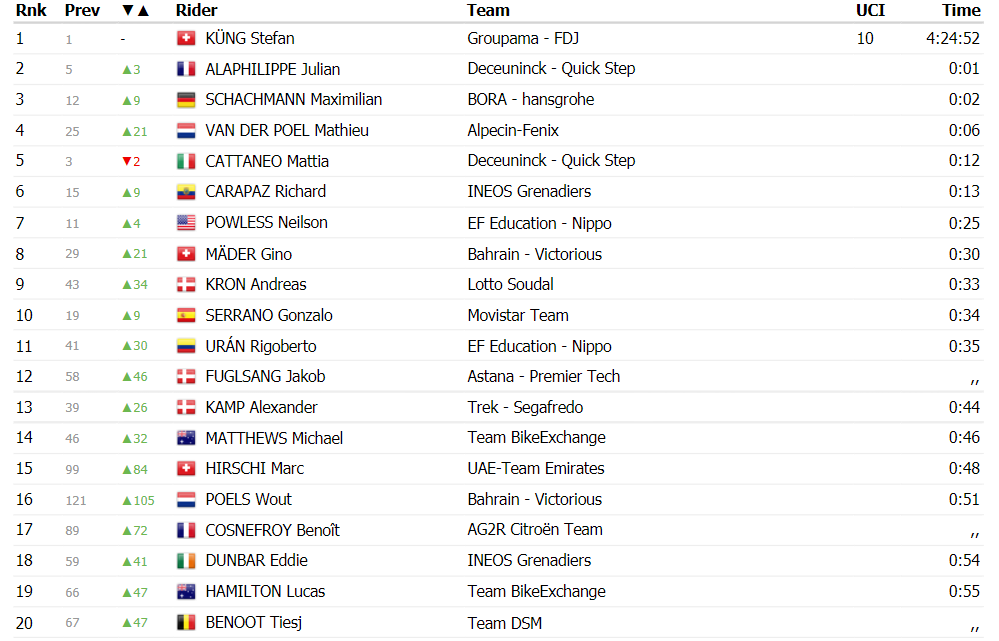Click the Spanish flag beside SERRANO Gonzalo

click(x=186, y=315)
